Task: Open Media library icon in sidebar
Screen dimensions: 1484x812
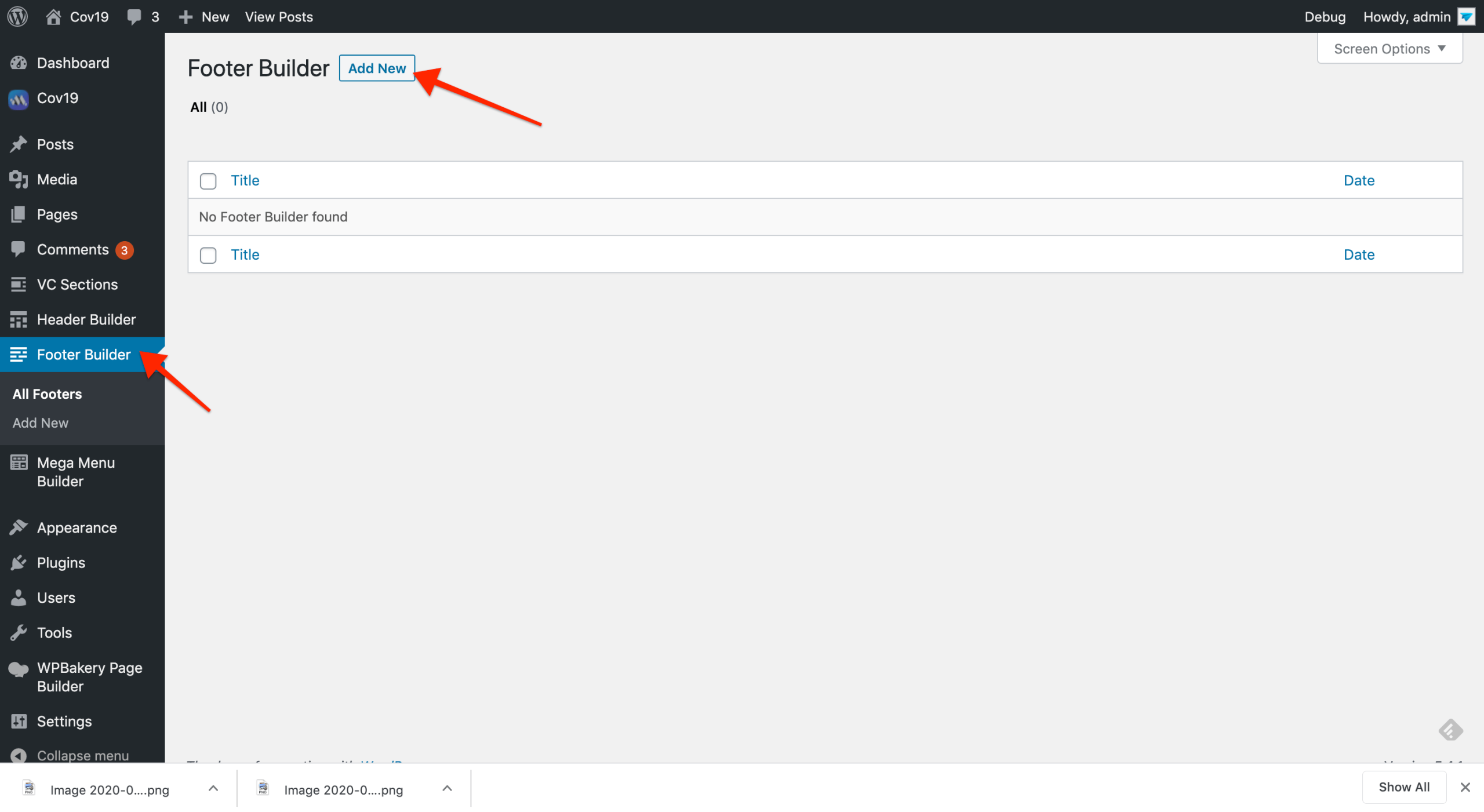Action: point(19,180)
